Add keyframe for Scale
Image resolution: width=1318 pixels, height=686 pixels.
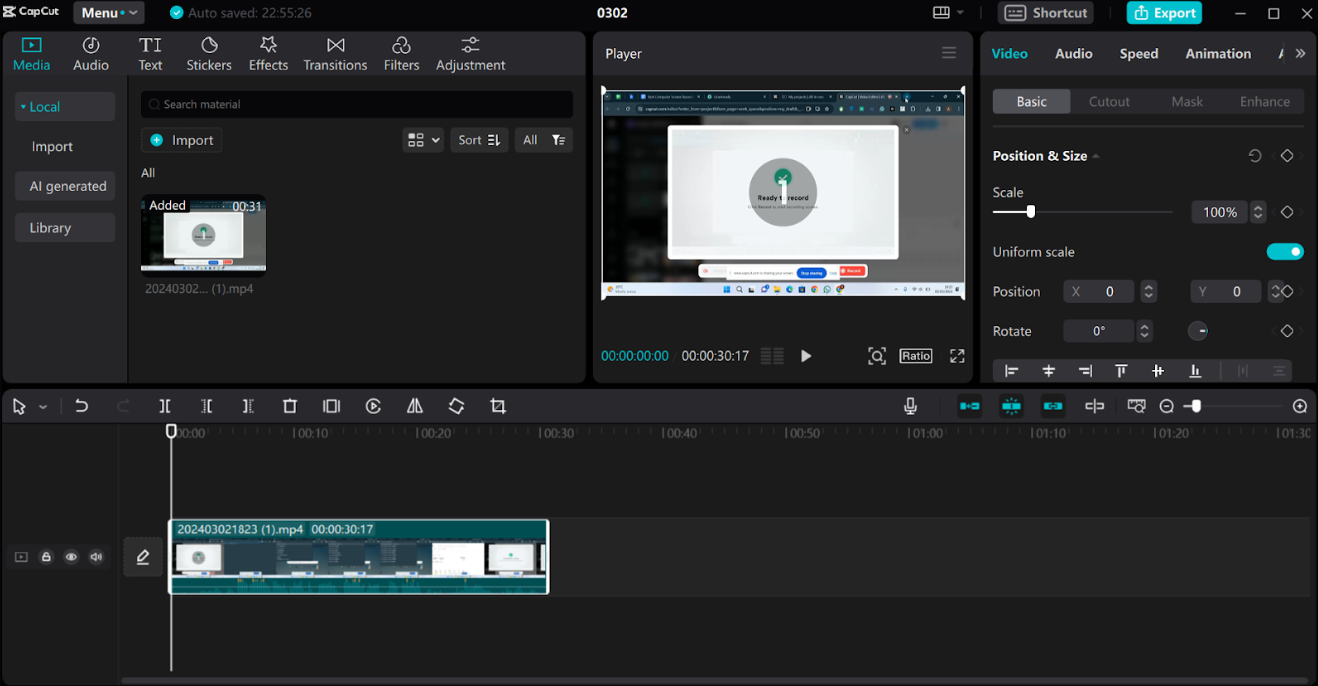tap(1287, 212)
